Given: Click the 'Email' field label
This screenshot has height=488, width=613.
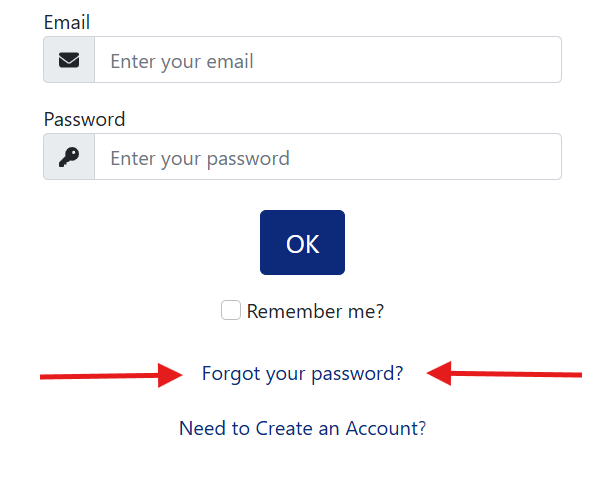Looking at the screenshot, I should (x=67, y=21).
